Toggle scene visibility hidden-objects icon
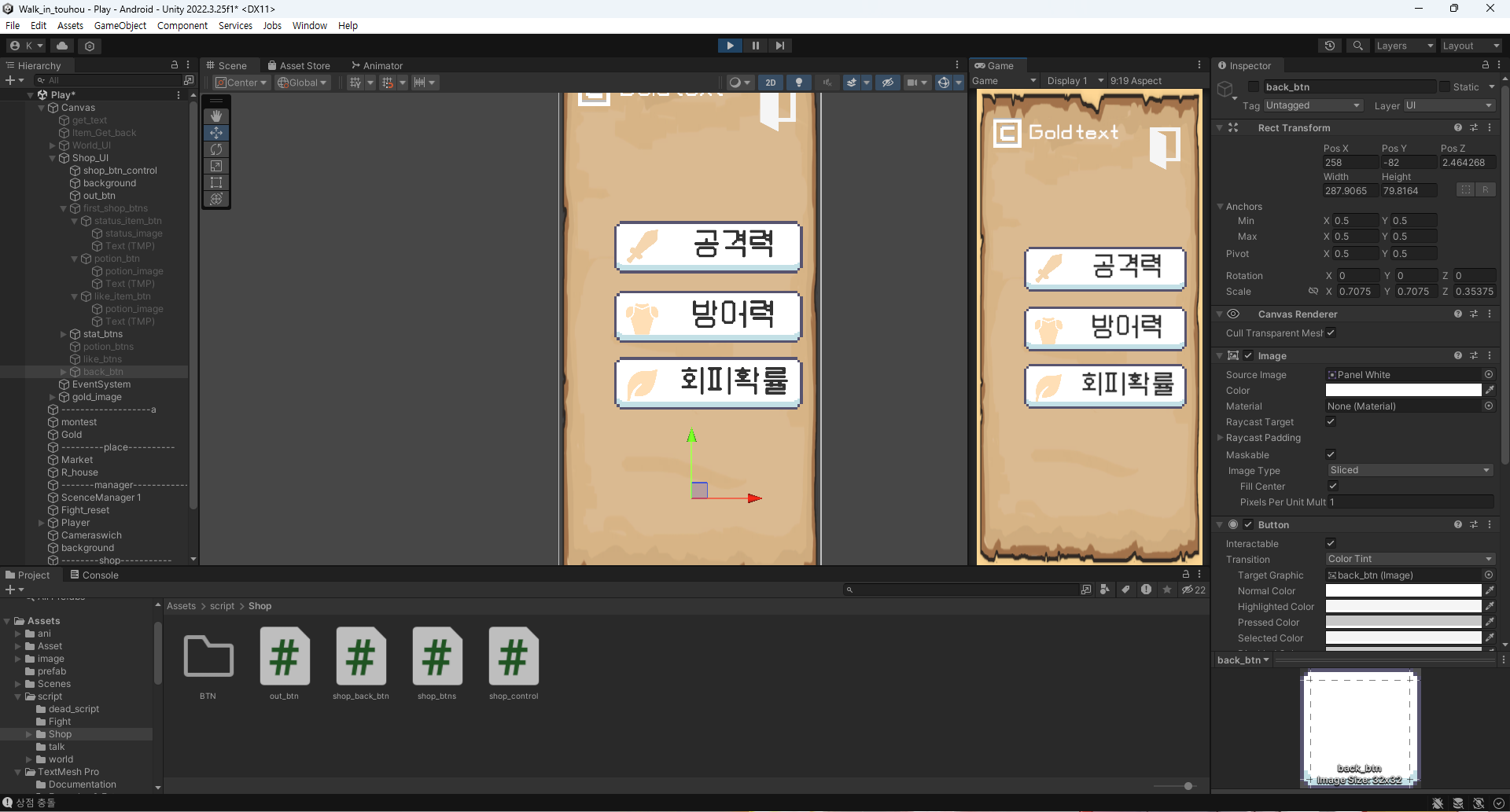Image resolution: width=1510 pixels, height=812 pixels. click(x=888, y=83)
